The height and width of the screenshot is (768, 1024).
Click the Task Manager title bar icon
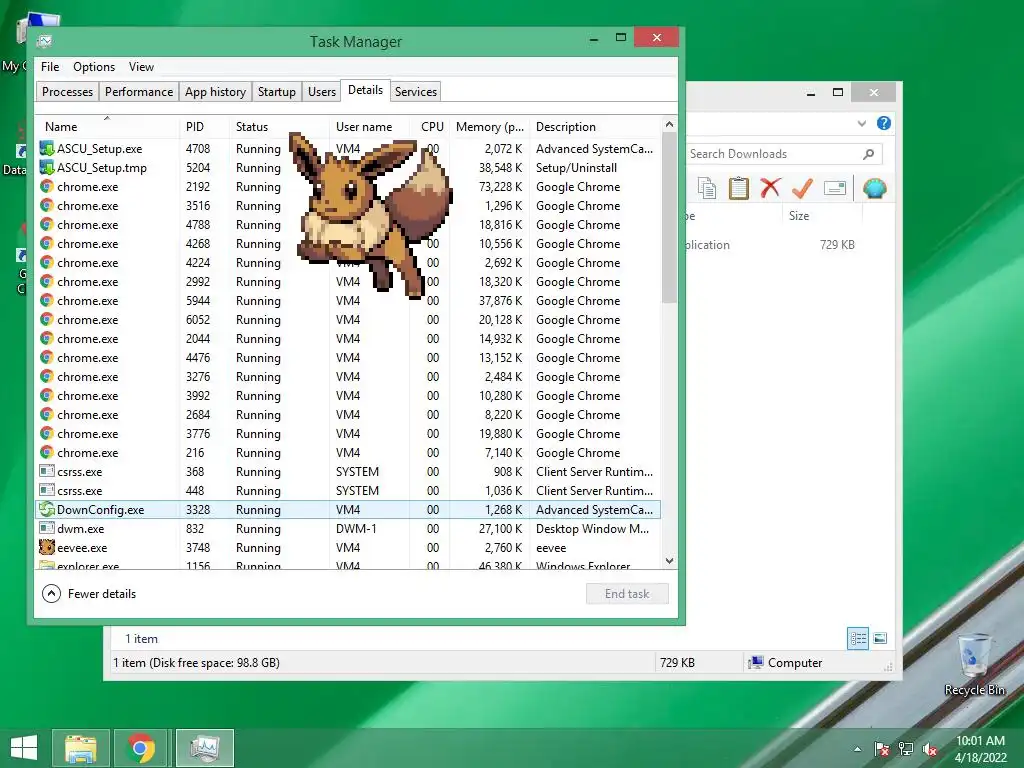[44, 41]
